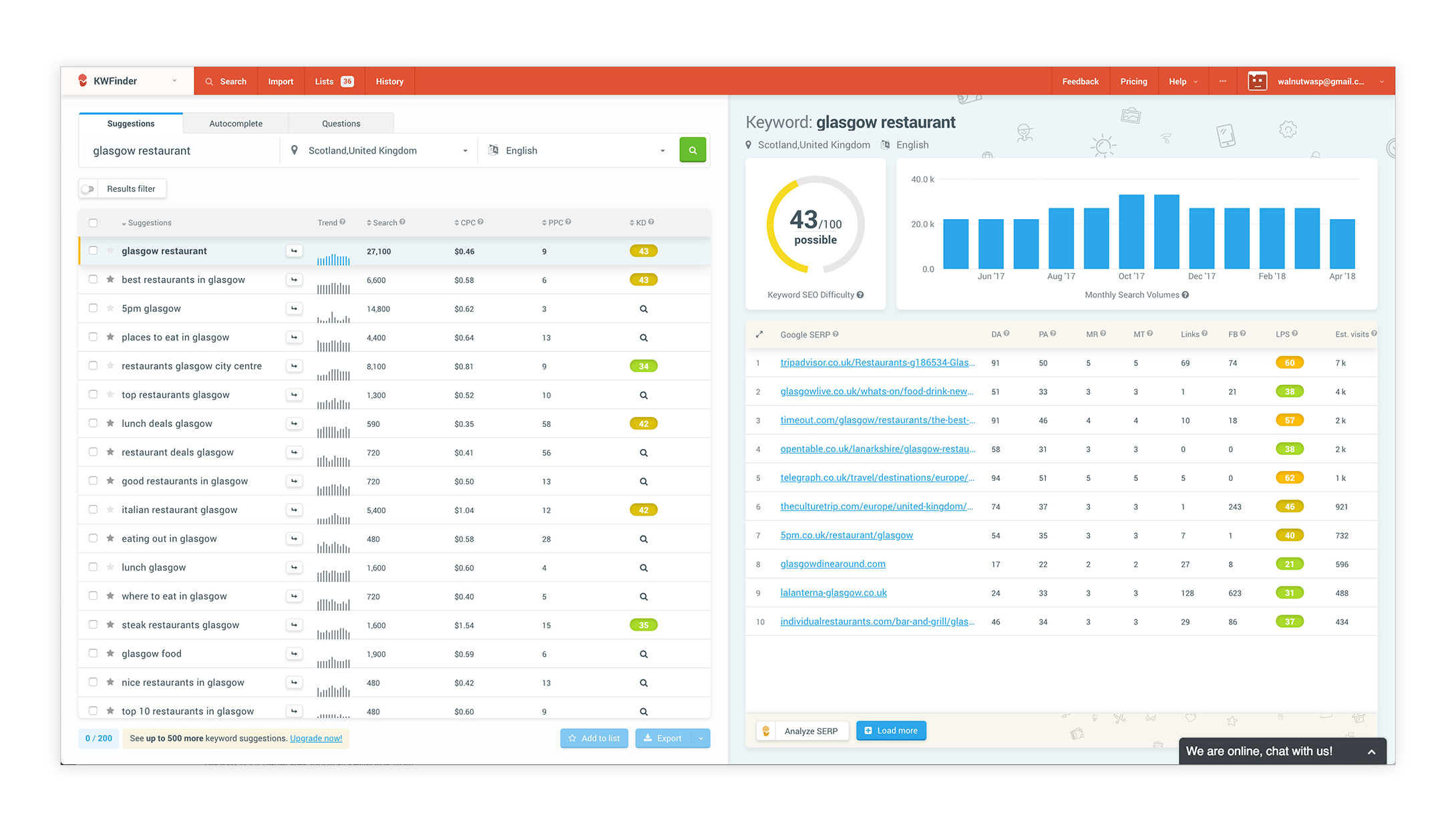Open Import in the top menu
1456x831 pixels.
click(x=281, y=81)
